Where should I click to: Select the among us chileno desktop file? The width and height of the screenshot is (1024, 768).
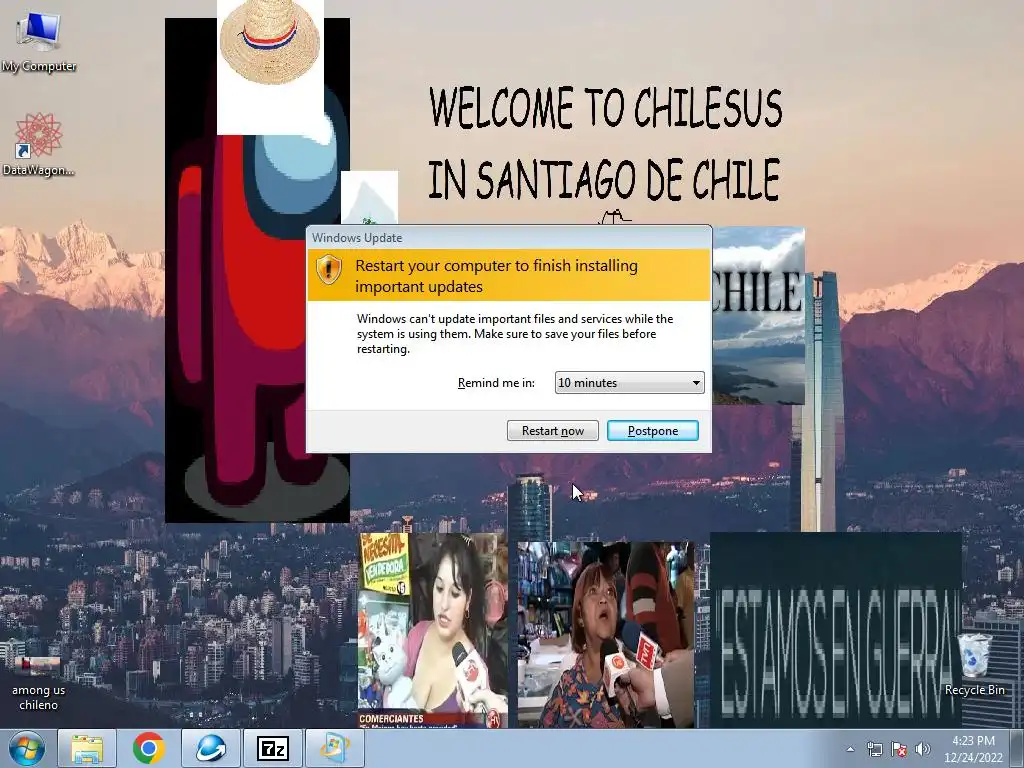tap(39, 682)
